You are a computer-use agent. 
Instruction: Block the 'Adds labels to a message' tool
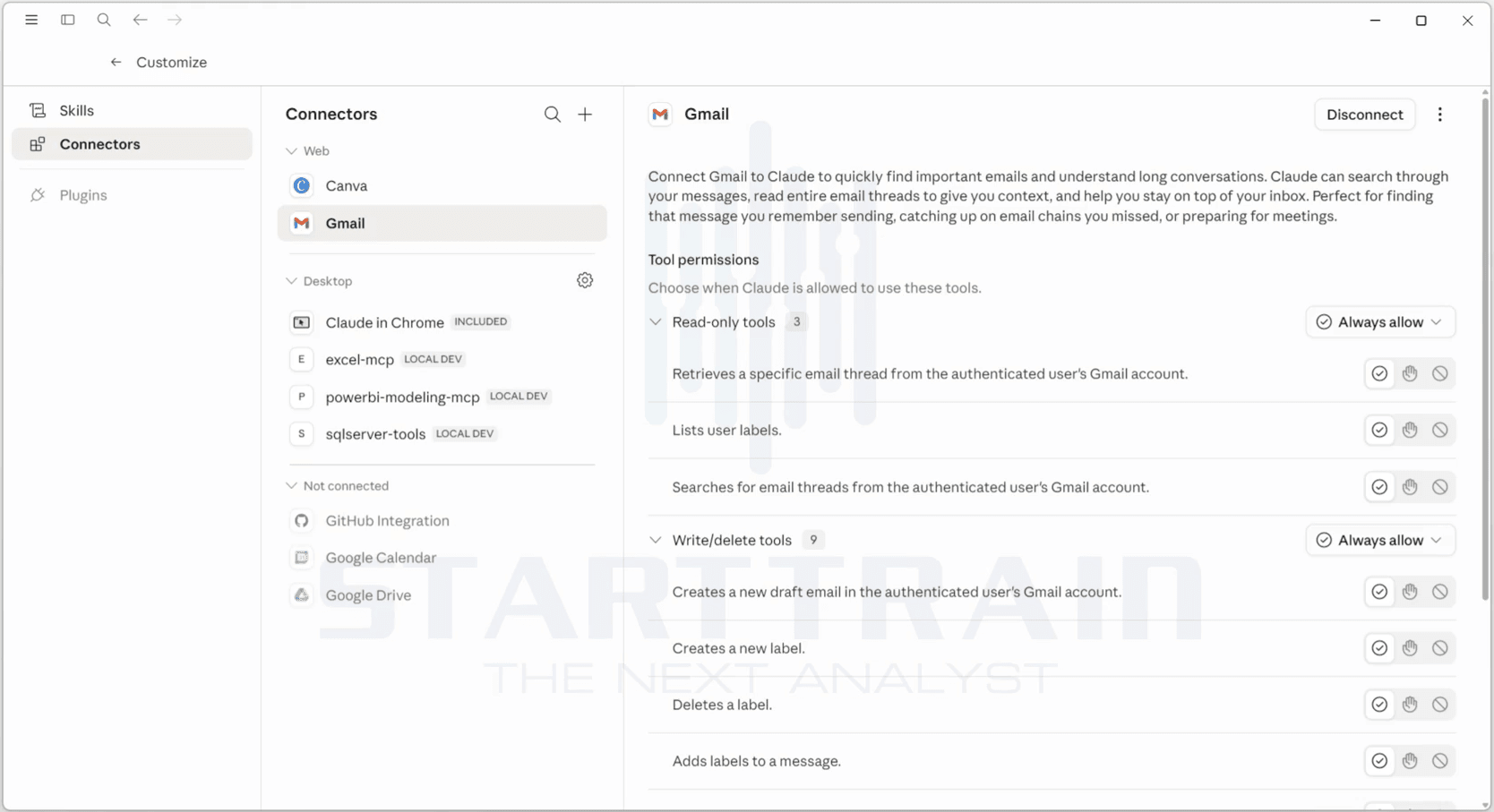1440,761
